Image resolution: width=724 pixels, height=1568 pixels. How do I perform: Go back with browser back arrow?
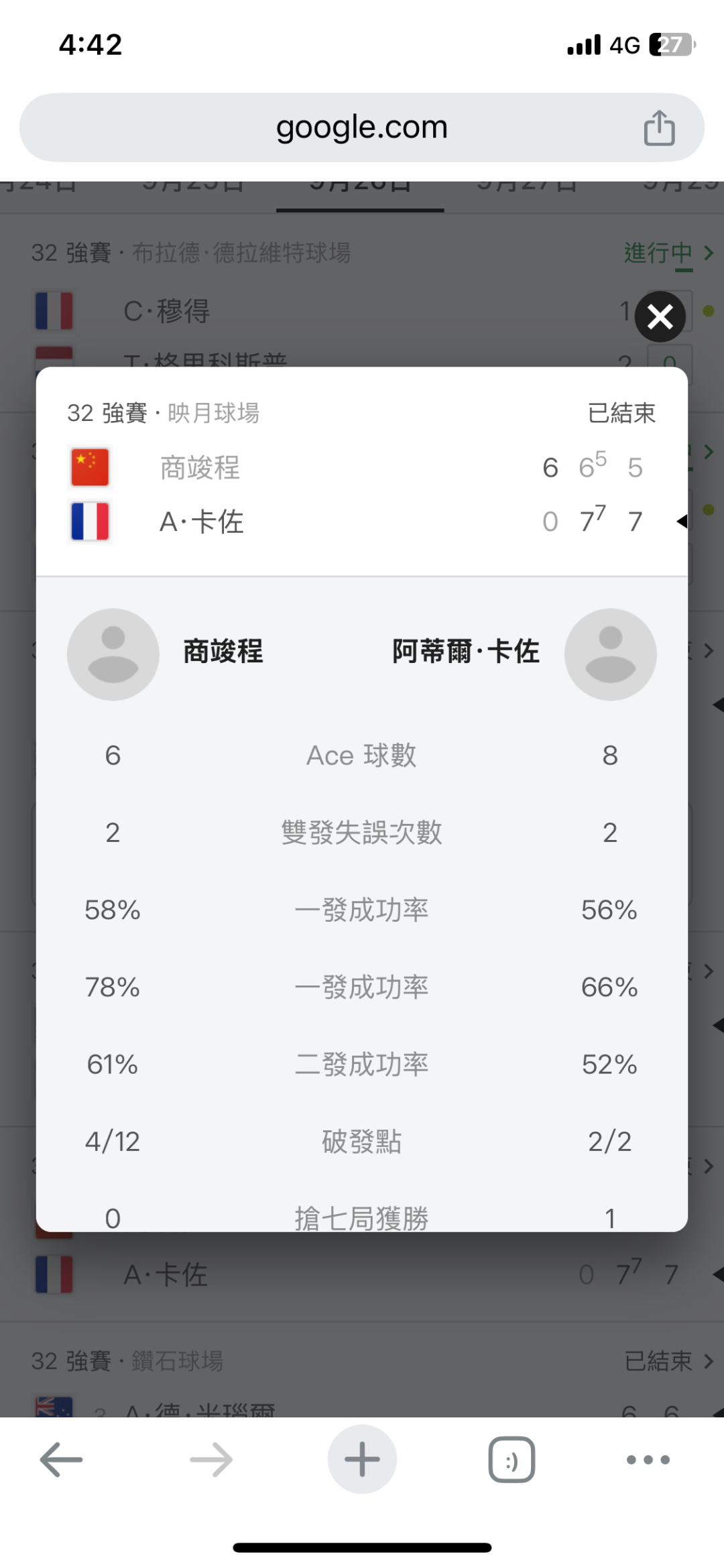click(61, 1459)
